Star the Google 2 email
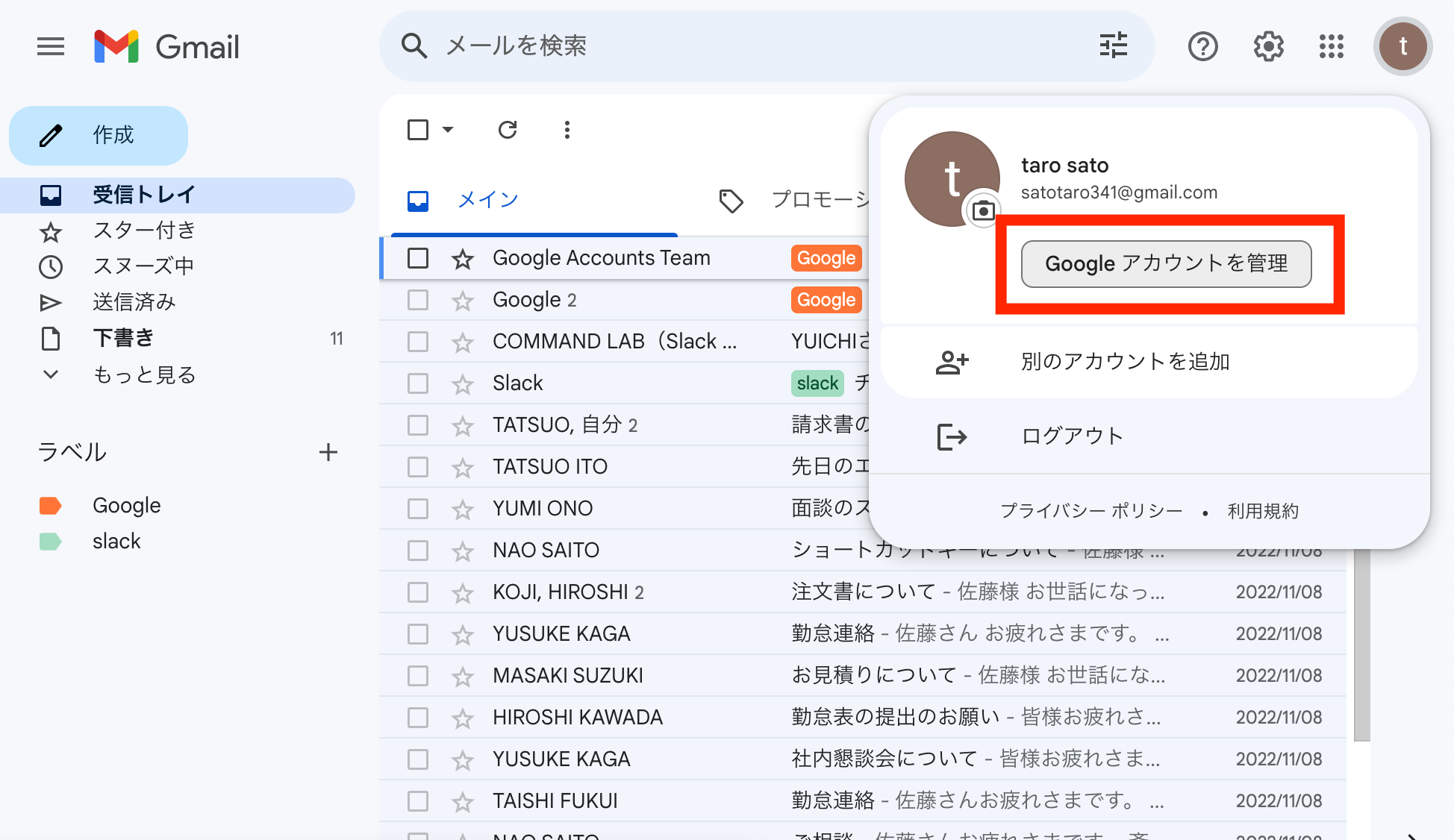This screenshot has width=1454, height=840. [x=463, y=300]
